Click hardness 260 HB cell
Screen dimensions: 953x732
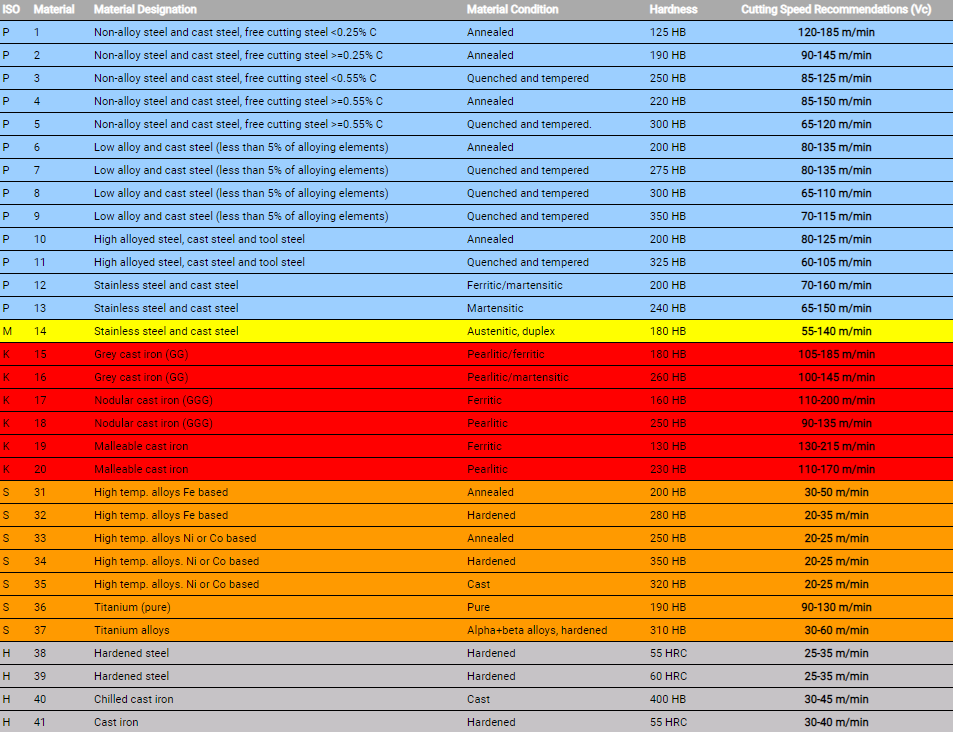click(x=668, y=377)
